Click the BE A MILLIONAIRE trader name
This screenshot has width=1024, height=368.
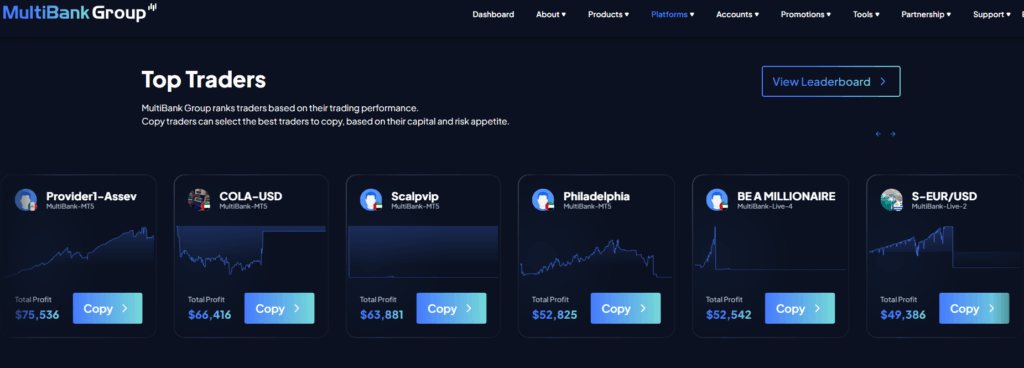[x=786, y=196]
